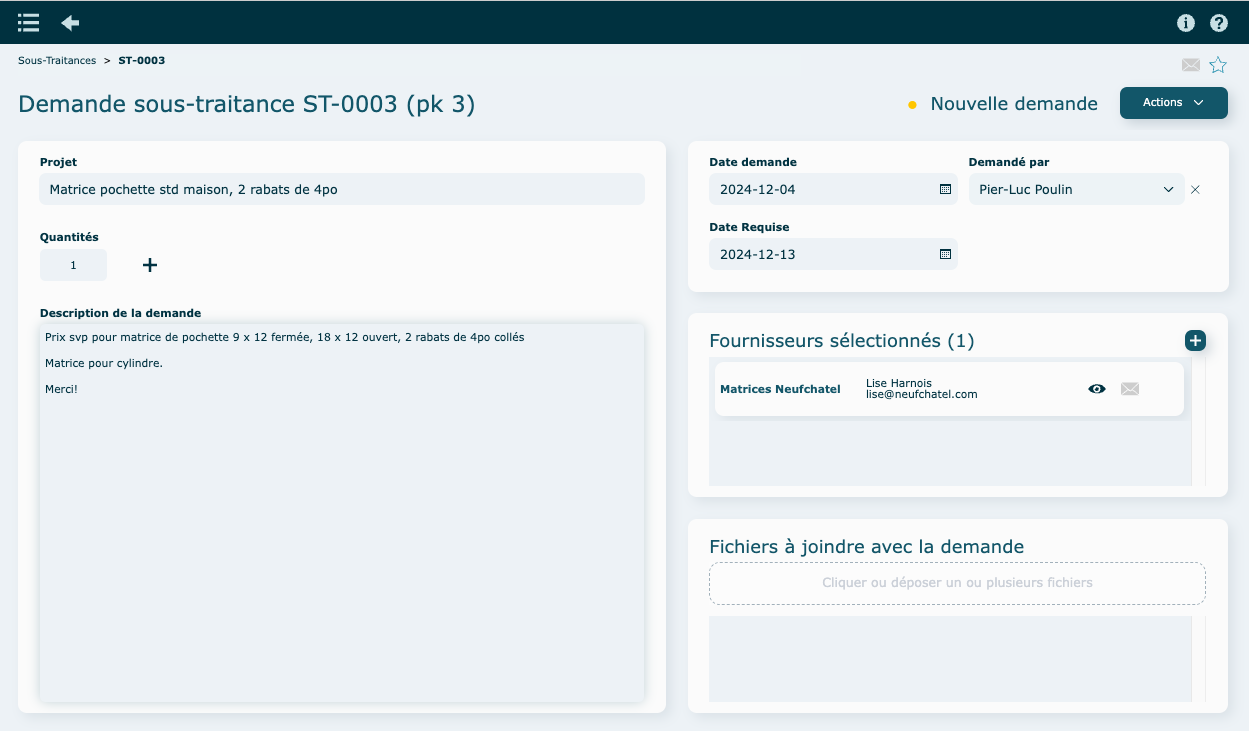
Task: Click the Description de la demande textarea
Action: (x=341, y=520)
